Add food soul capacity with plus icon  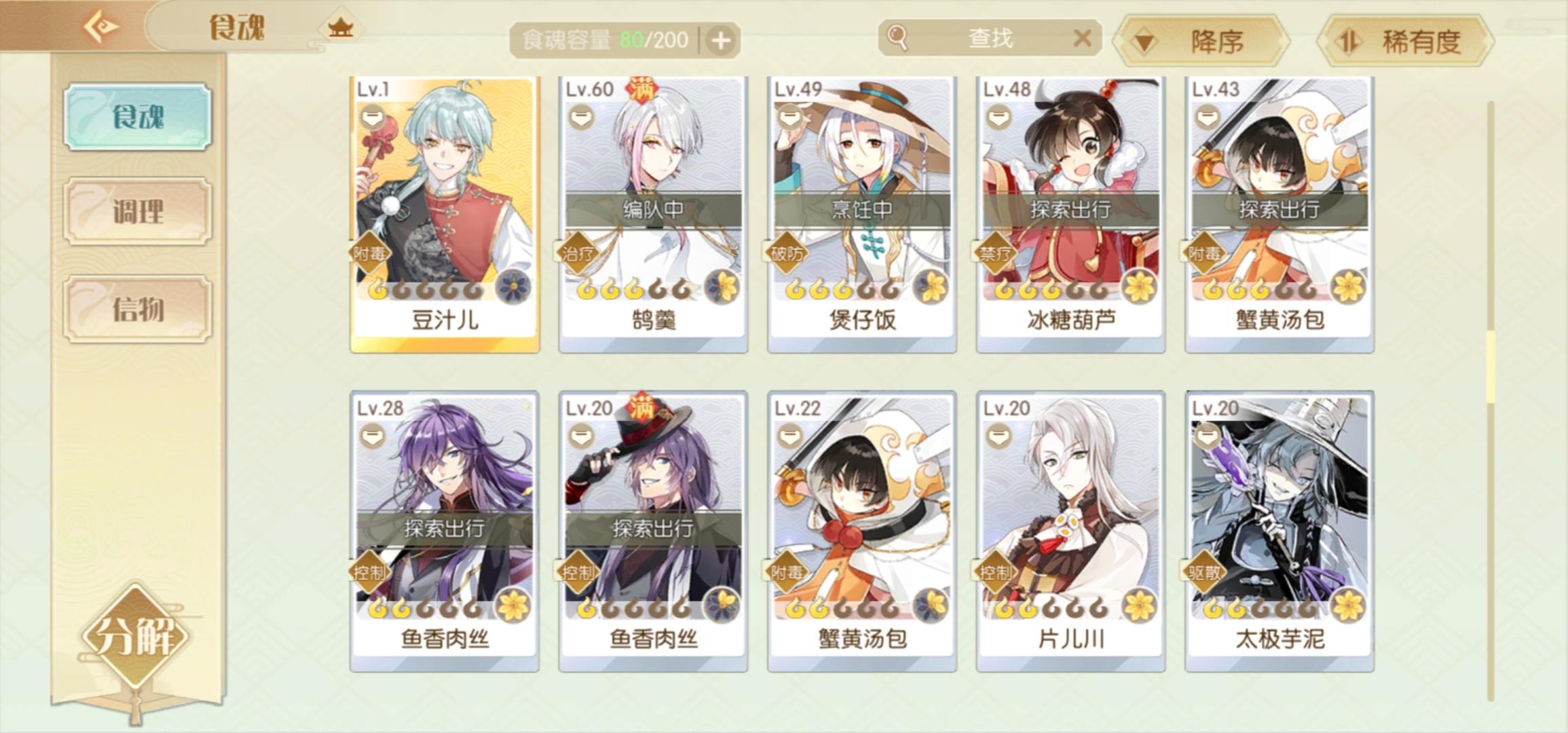click(x=721, y=41)
